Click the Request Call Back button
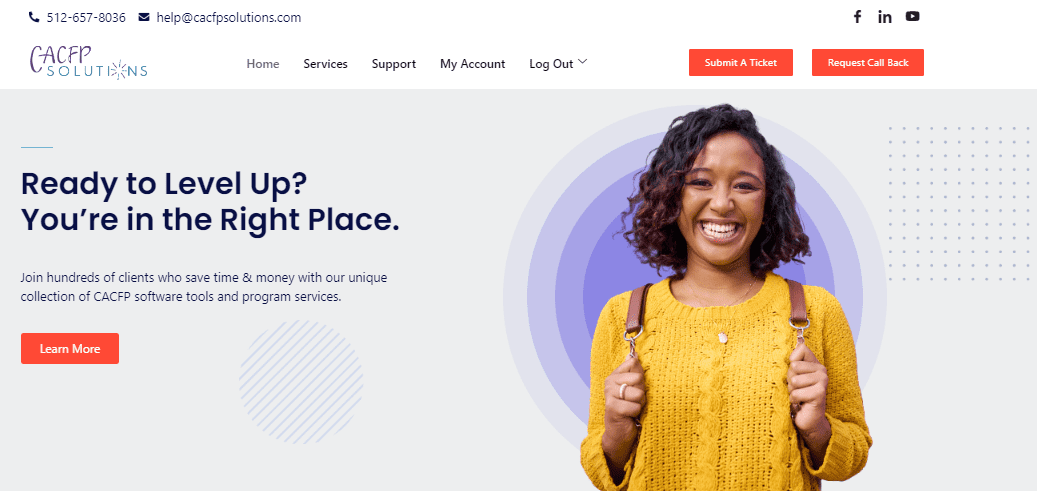The width and height of the screenshot is (1037, 491). pyautogui.click(x=868, y=63)
